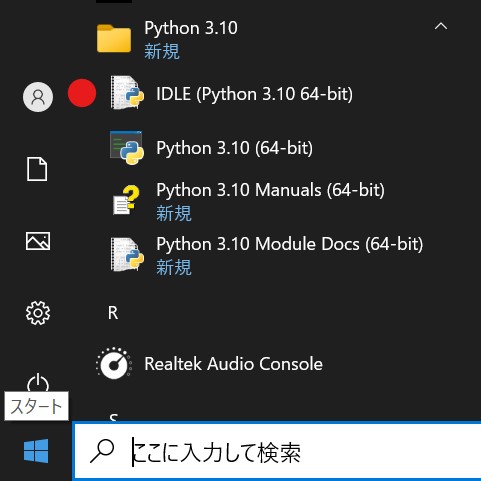Open the Documents icon in sidebar
Screen dimensions: 481x481
click(37, 169)
